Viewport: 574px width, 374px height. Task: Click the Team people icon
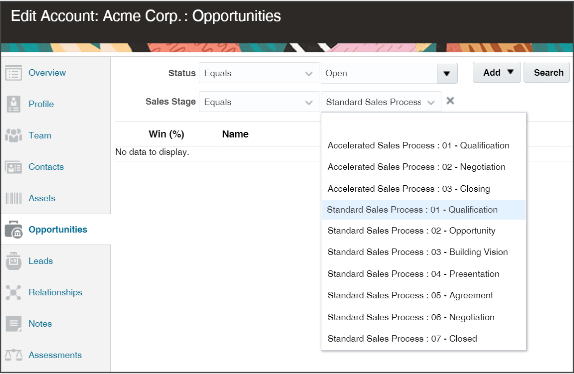pyautogui.click(x=14, y=135)
